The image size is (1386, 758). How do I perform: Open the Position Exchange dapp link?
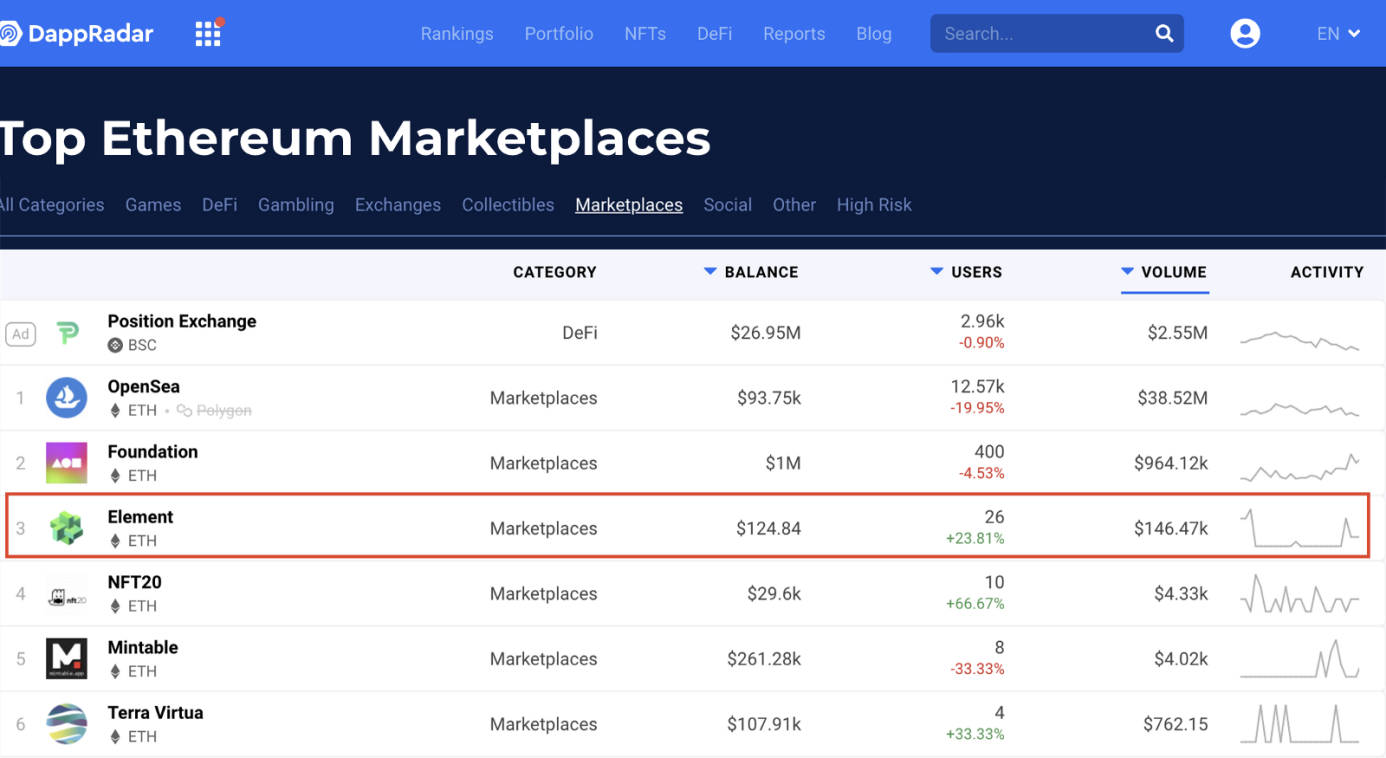182,322
